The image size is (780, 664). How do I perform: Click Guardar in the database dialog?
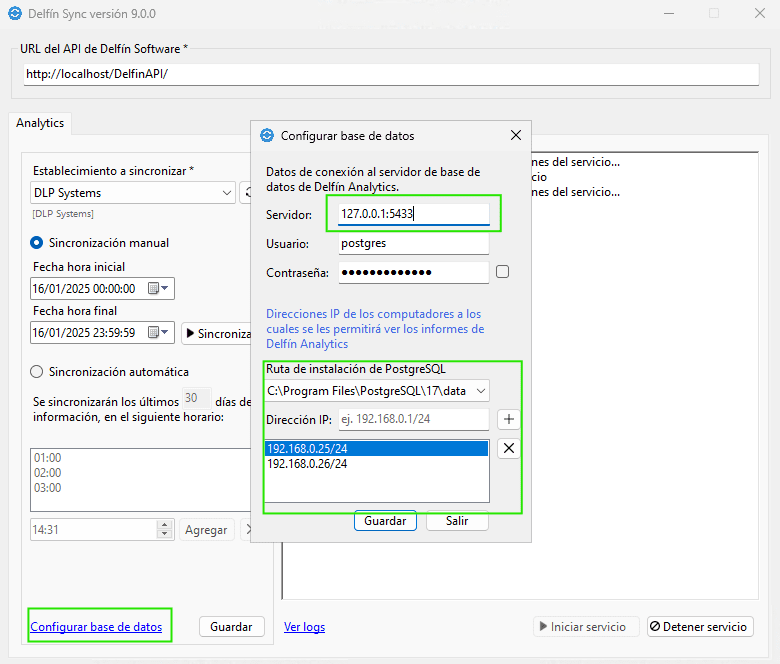(x=385, y=521)
